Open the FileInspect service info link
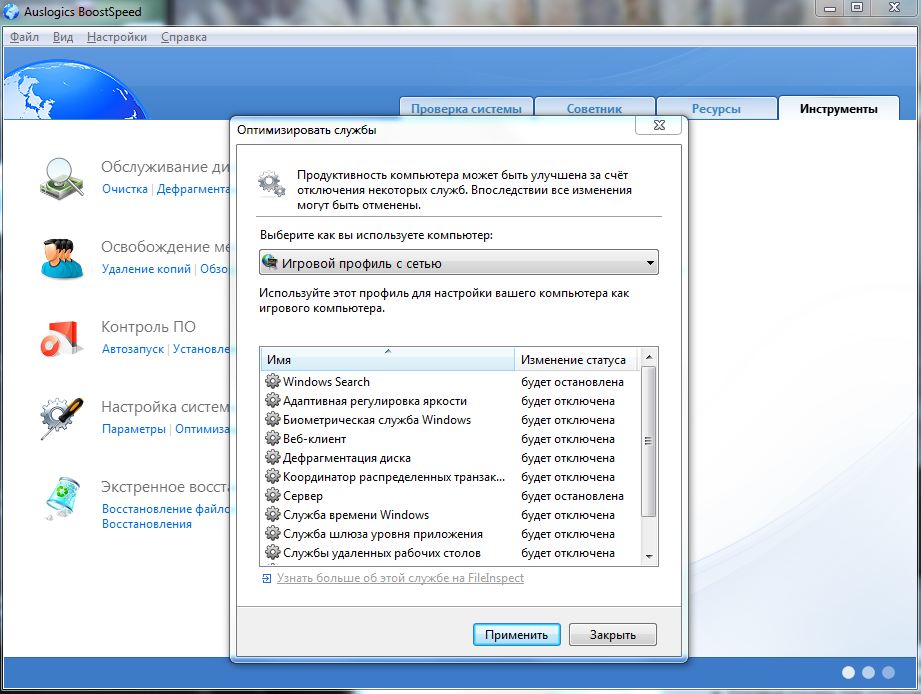The image size is (921, 694). [x=401, y=578]
